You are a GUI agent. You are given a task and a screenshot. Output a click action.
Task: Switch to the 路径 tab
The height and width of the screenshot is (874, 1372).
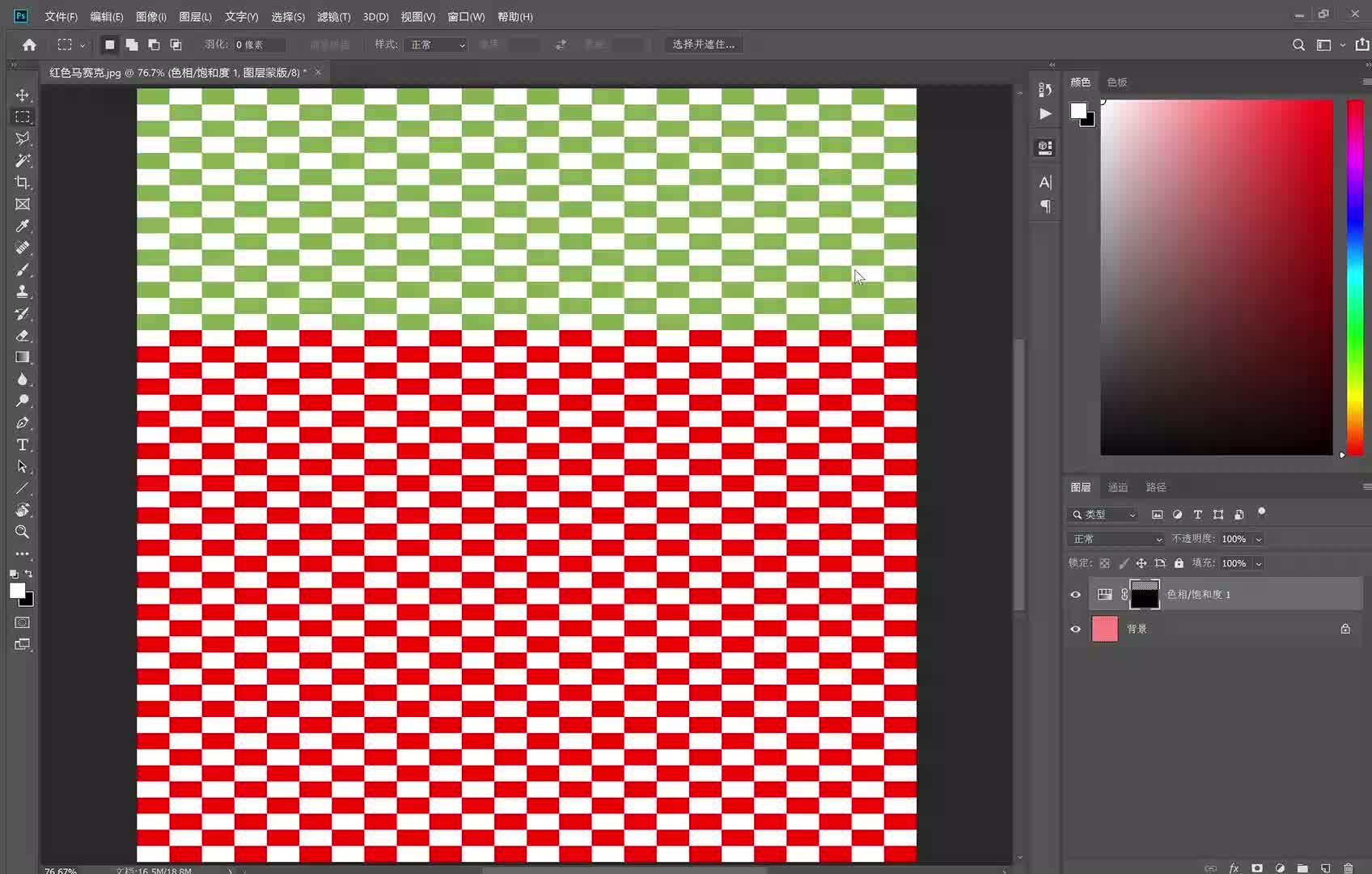click(x=1156, y=487)
